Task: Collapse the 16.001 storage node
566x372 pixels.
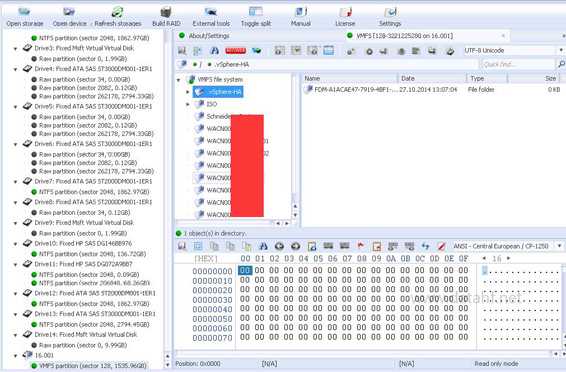Action: point(15,356)
